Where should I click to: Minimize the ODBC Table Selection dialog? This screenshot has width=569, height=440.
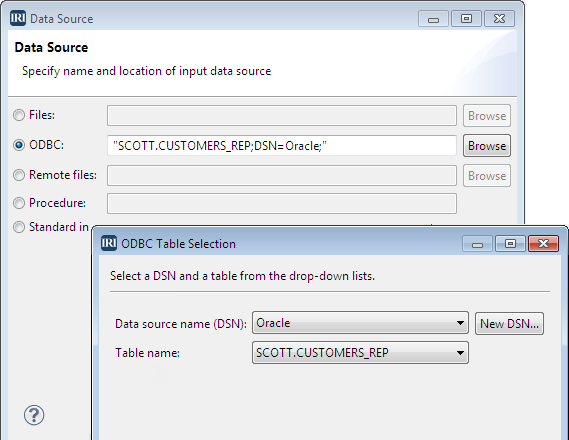point(477,243)
